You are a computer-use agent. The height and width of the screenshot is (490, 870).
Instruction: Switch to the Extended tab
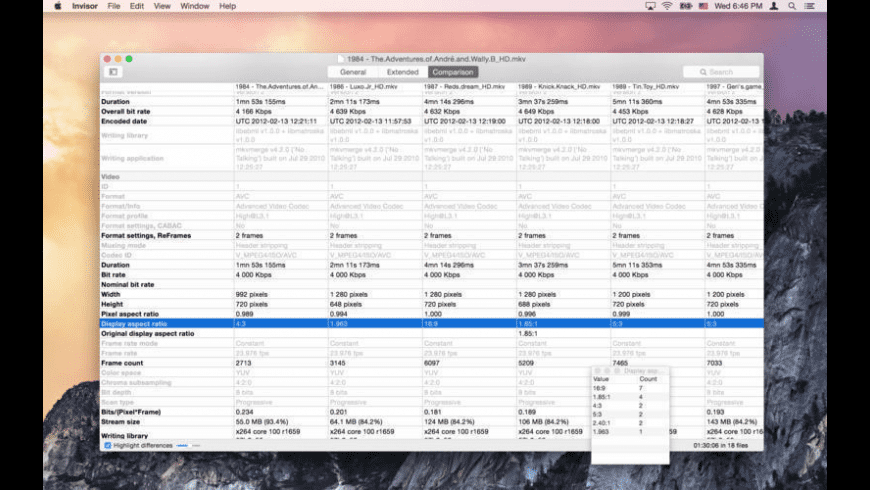pos(403,72)
